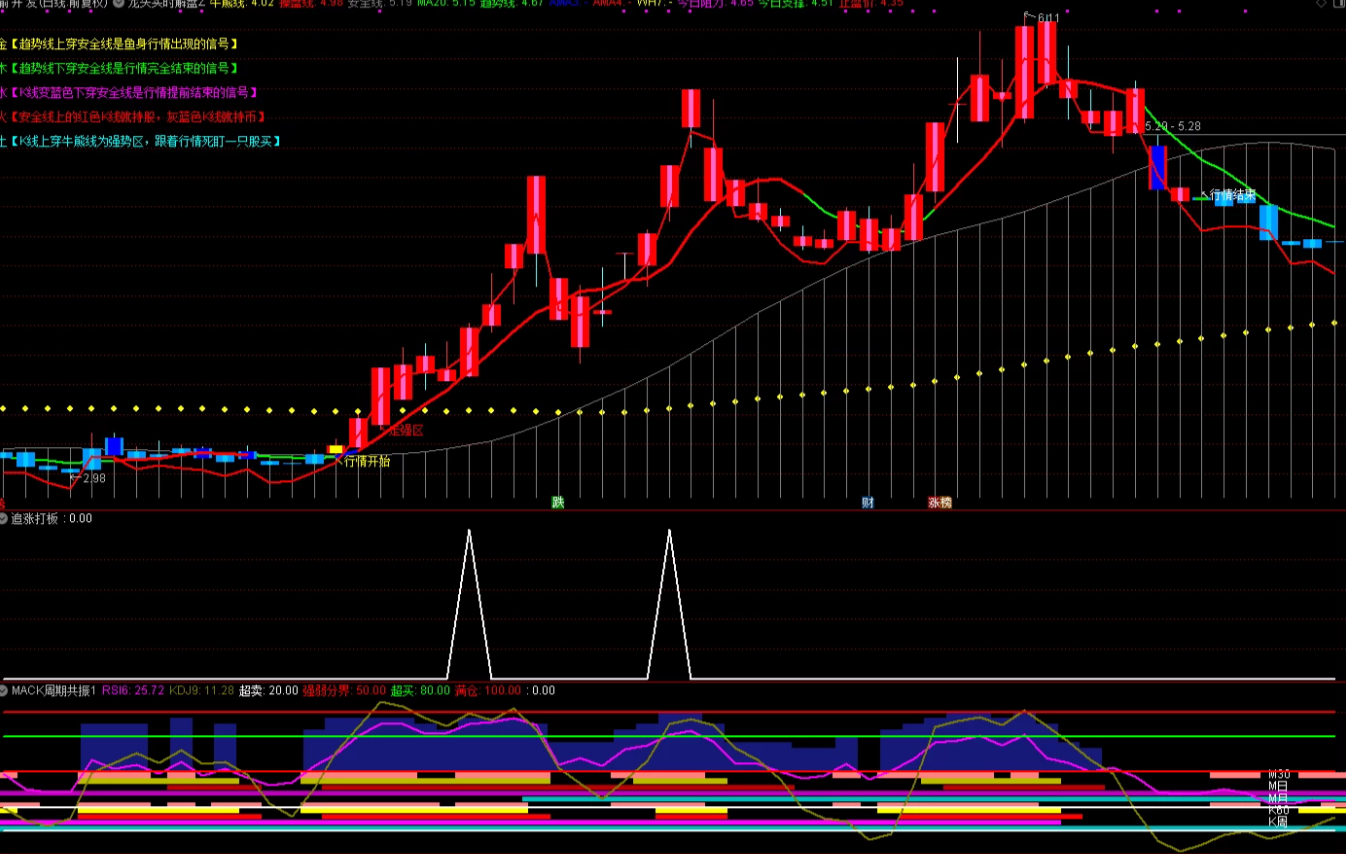Click the RSI6 value label

tap(133, 690)
